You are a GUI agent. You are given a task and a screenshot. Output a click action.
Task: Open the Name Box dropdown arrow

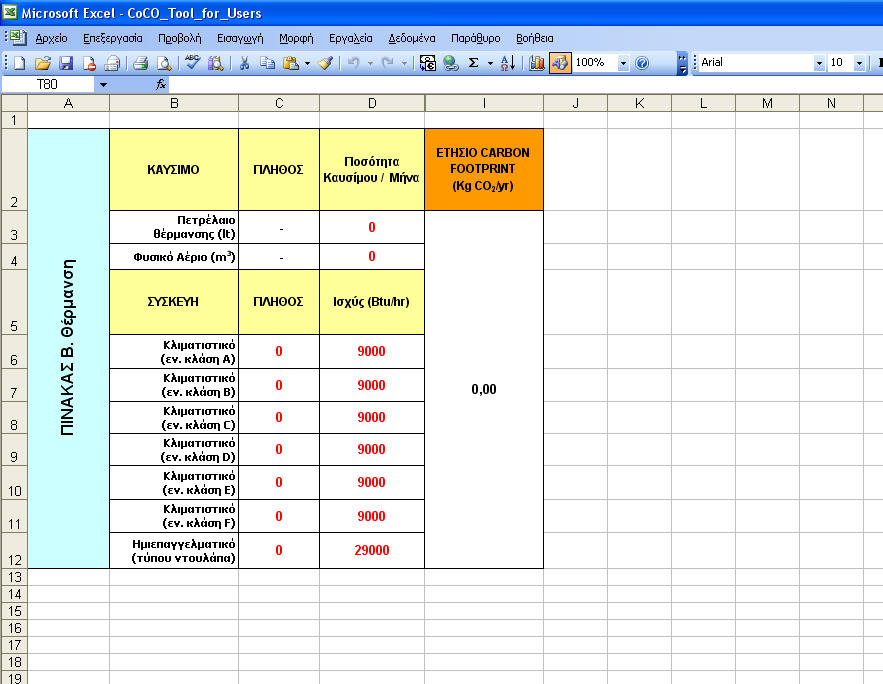pyautogui.click(x=103, y=85)
